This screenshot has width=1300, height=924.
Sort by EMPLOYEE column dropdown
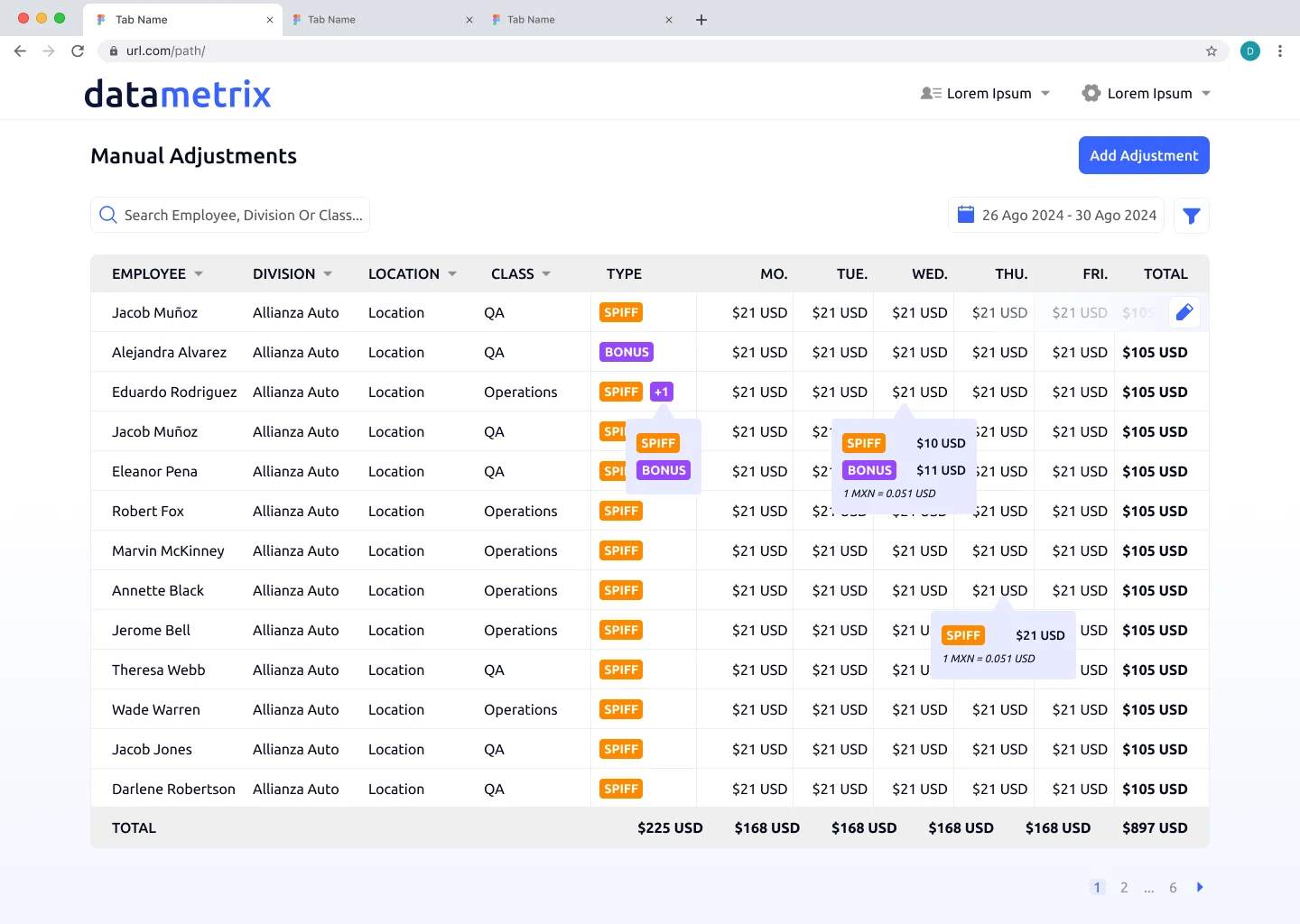(x=199, y=273)
